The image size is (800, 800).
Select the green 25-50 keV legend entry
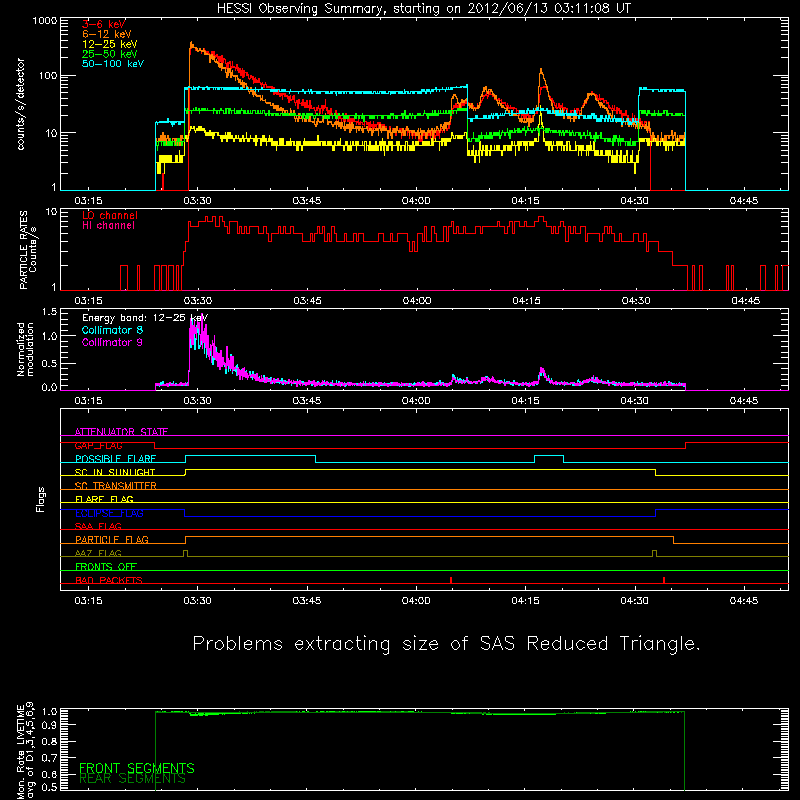coord(109,54)
